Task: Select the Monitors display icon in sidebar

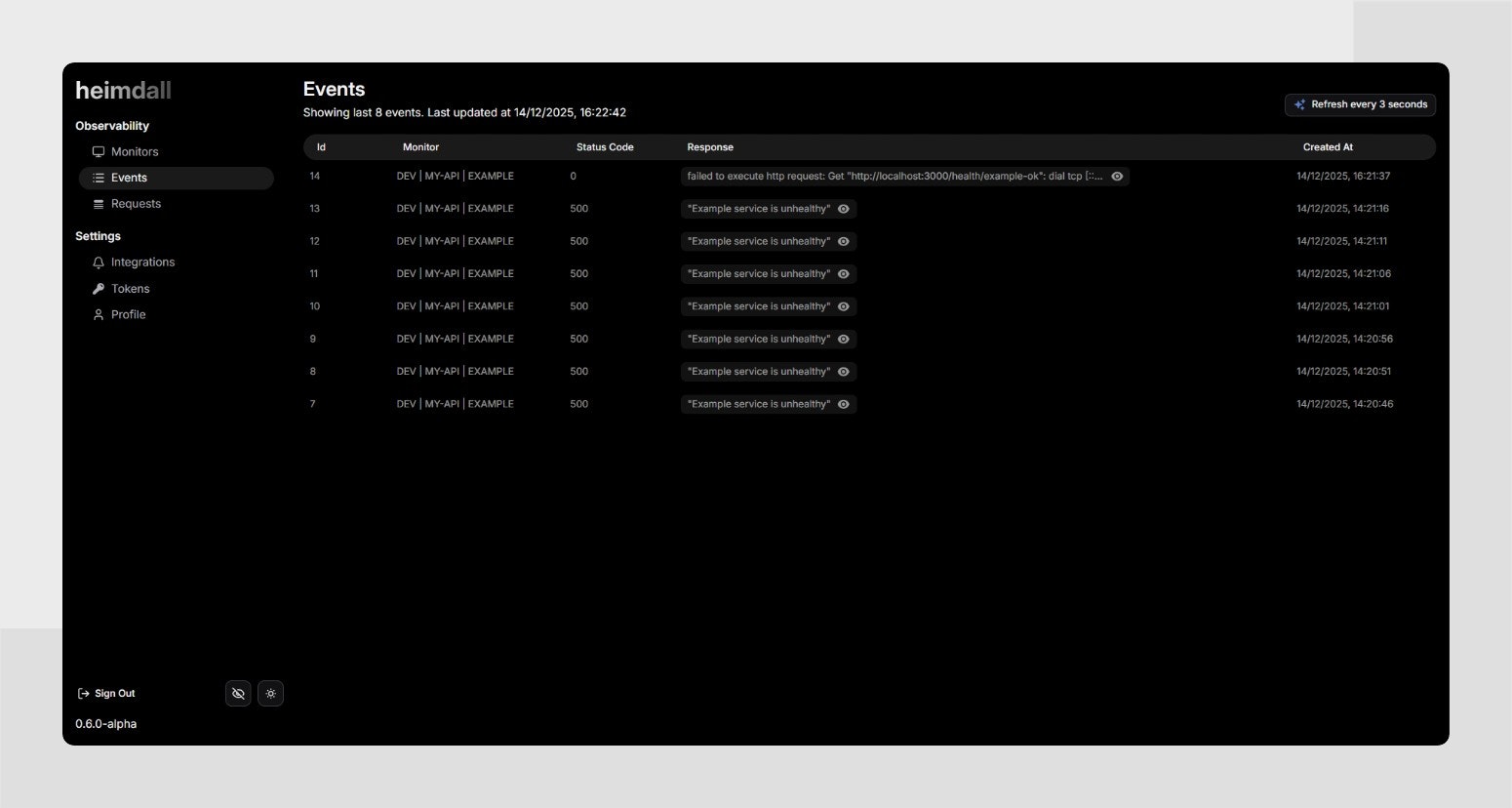Action: tap(99, 151)
